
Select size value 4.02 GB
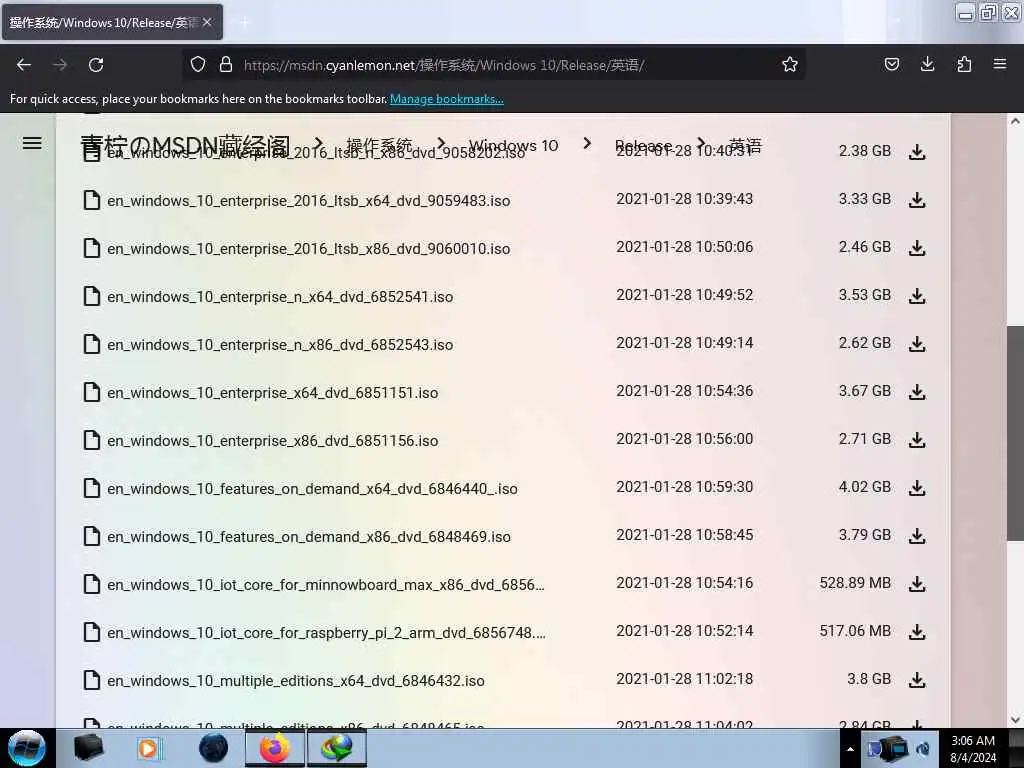(x=865, y=487)
